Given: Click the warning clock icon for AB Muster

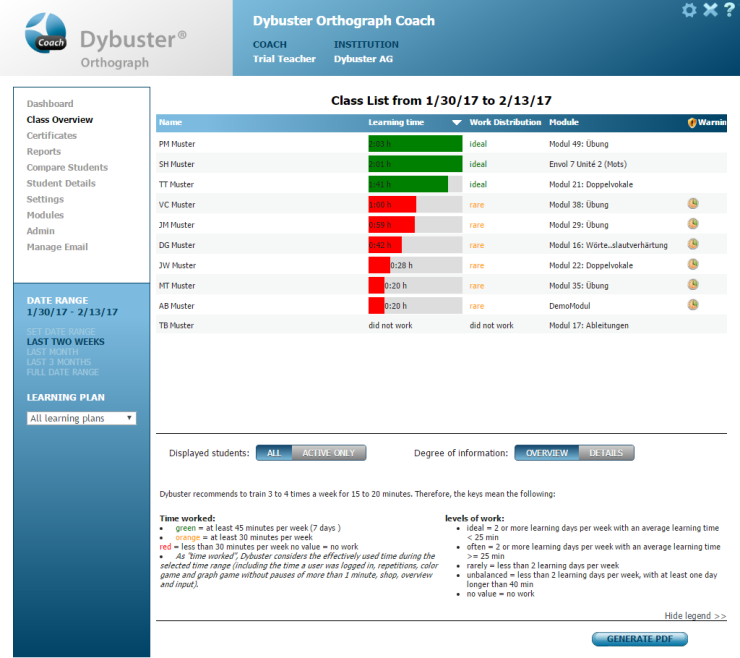Looking at the screenshot, I should coord(693,305).
